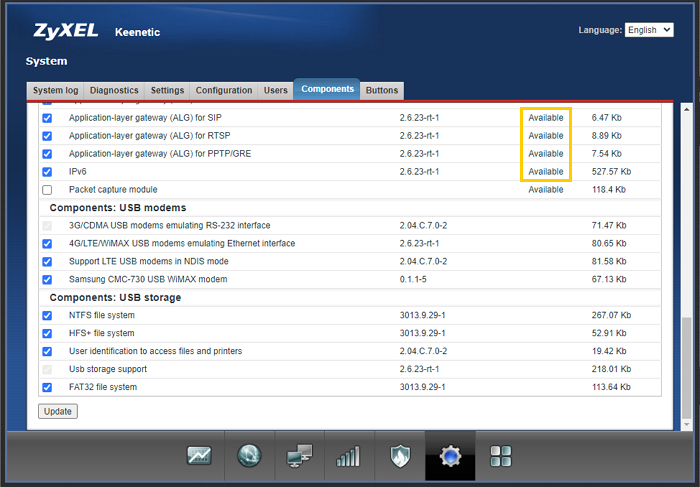Open the applications grid icon
This screenshot has height=487, width=700.
[501, 457]
